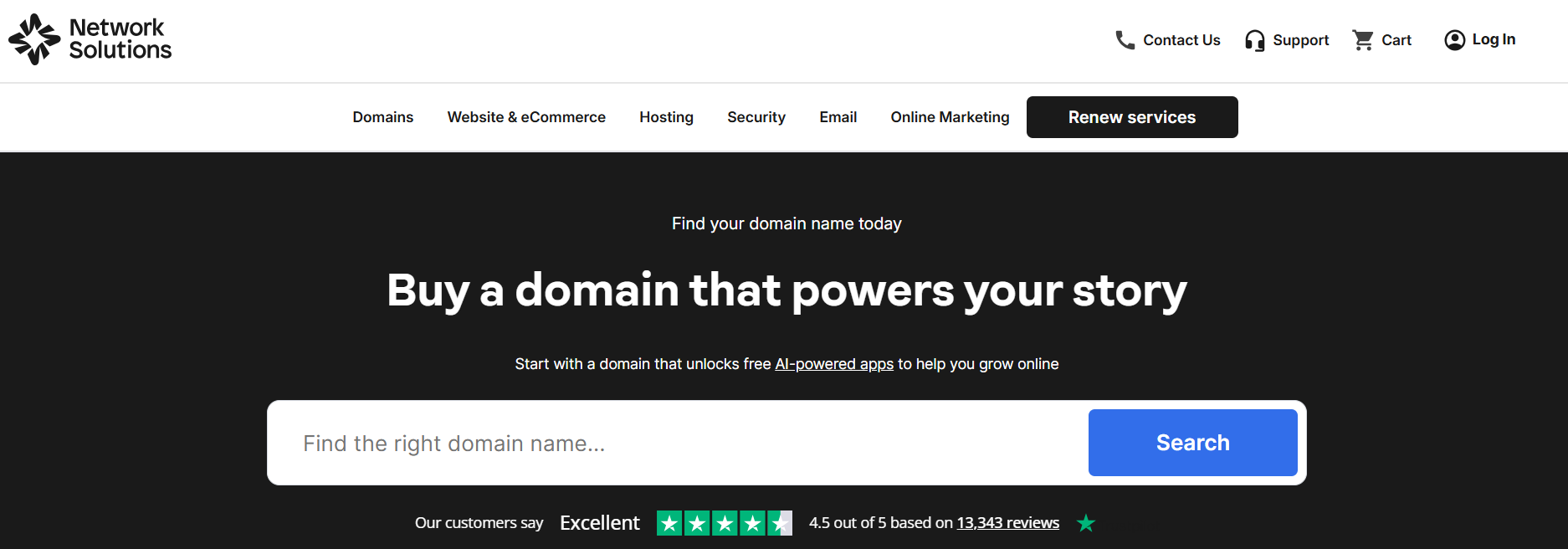Open the Website & eCommerce menu
Viewport: 1568px width, 549px height.
(526, 117)
